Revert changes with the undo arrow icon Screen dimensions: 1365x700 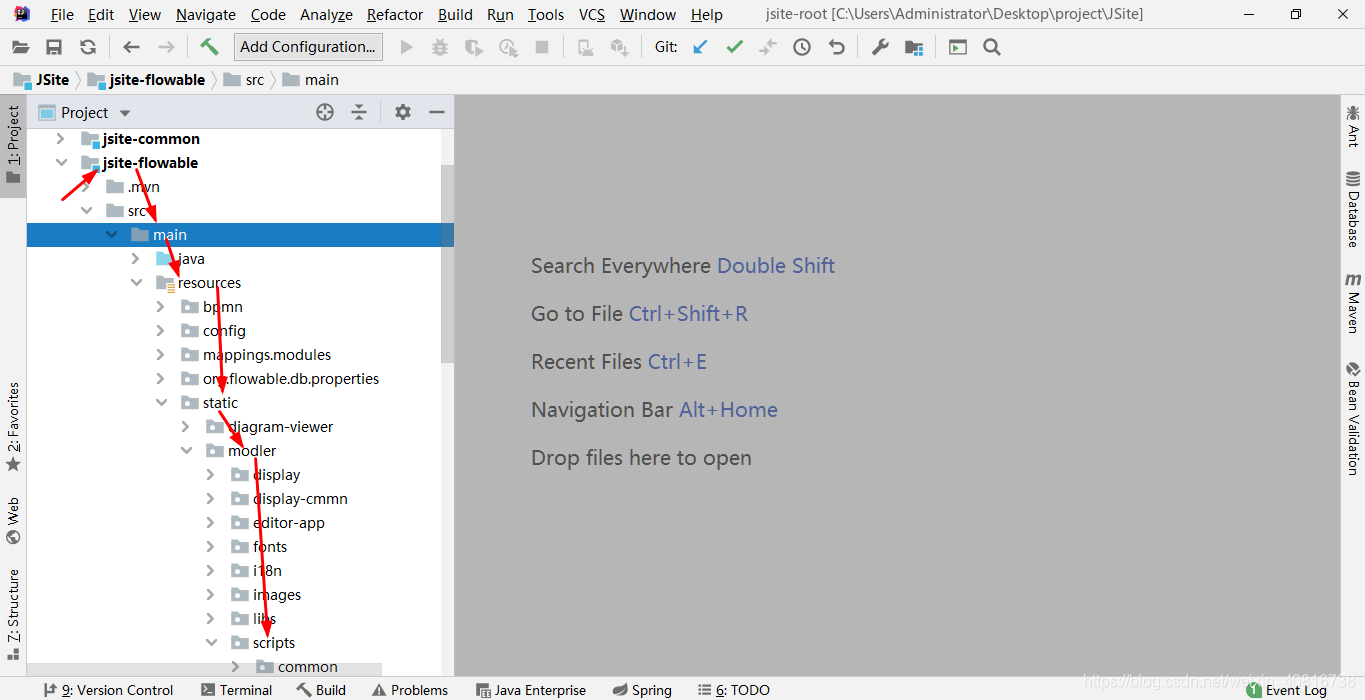coord(837,47)
